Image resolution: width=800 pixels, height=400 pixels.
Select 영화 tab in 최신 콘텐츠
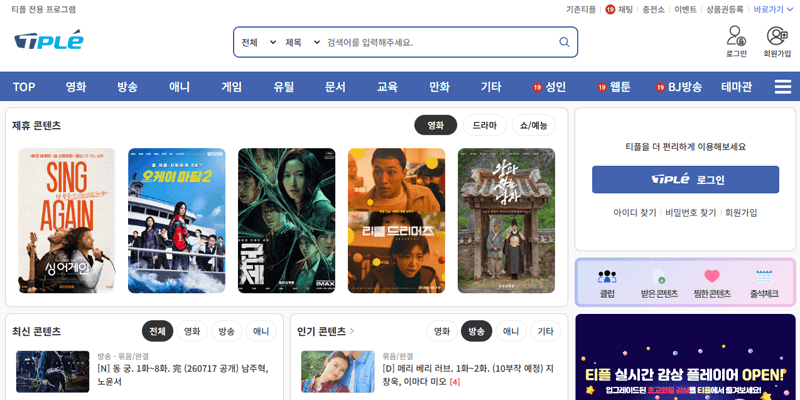coord(192,331)
